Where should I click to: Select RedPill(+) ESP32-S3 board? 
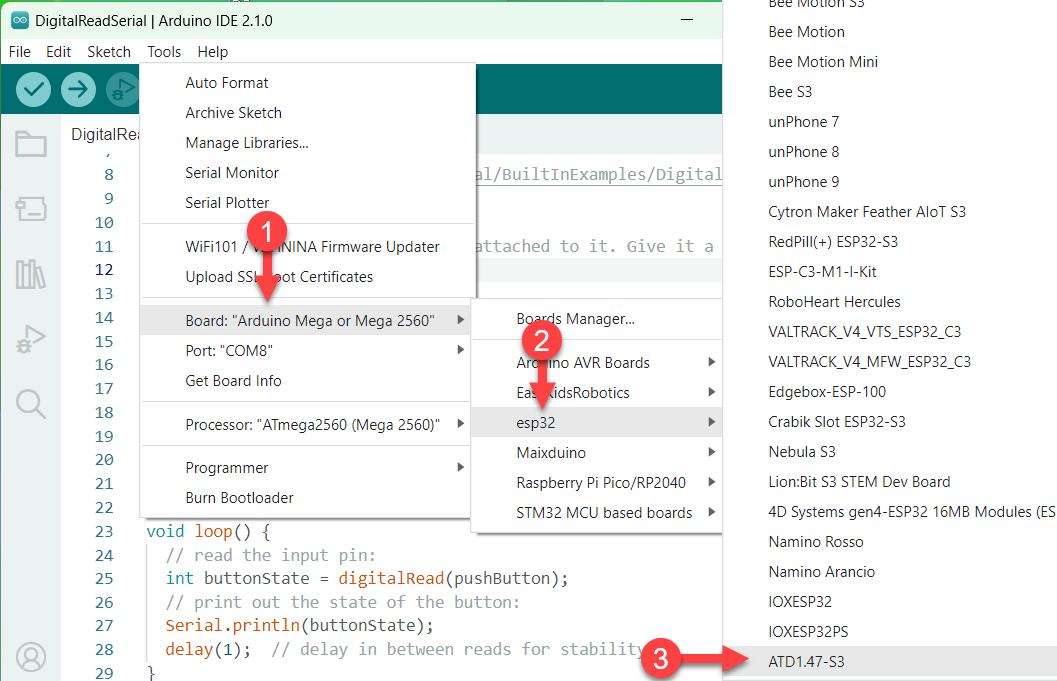tap(890, 242)
